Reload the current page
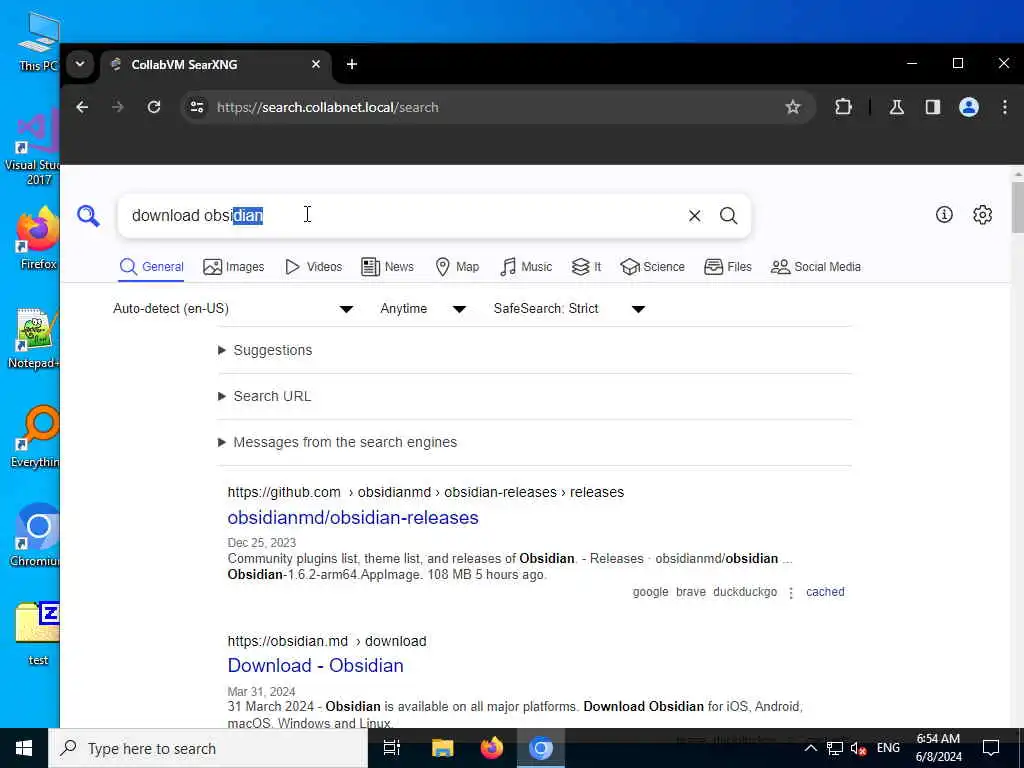Screen dimensions: 1024x768 (x=153, y=107)
